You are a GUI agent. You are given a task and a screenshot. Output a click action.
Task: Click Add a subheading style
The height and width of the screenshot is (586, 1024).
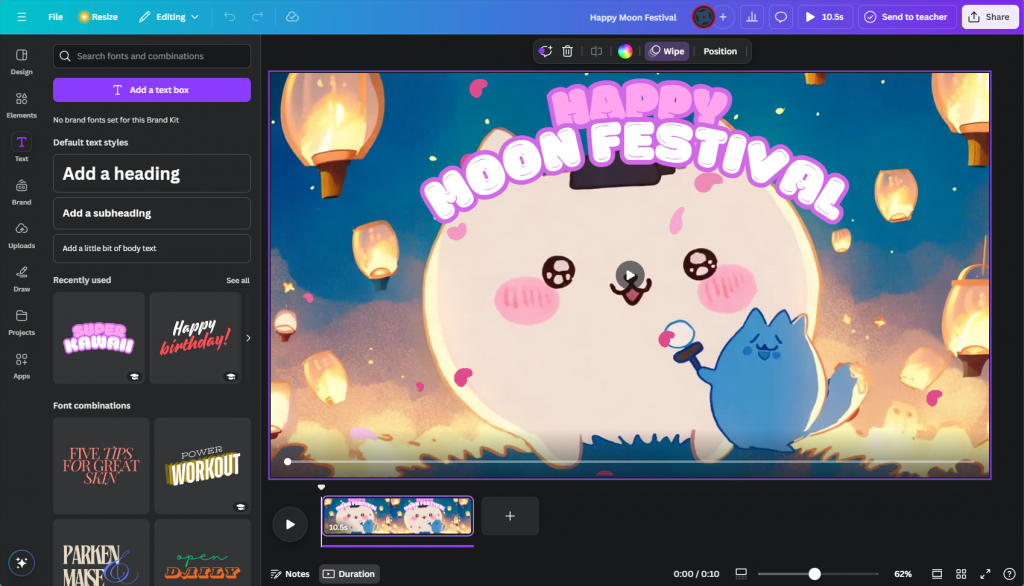click(x=152, y=213)
